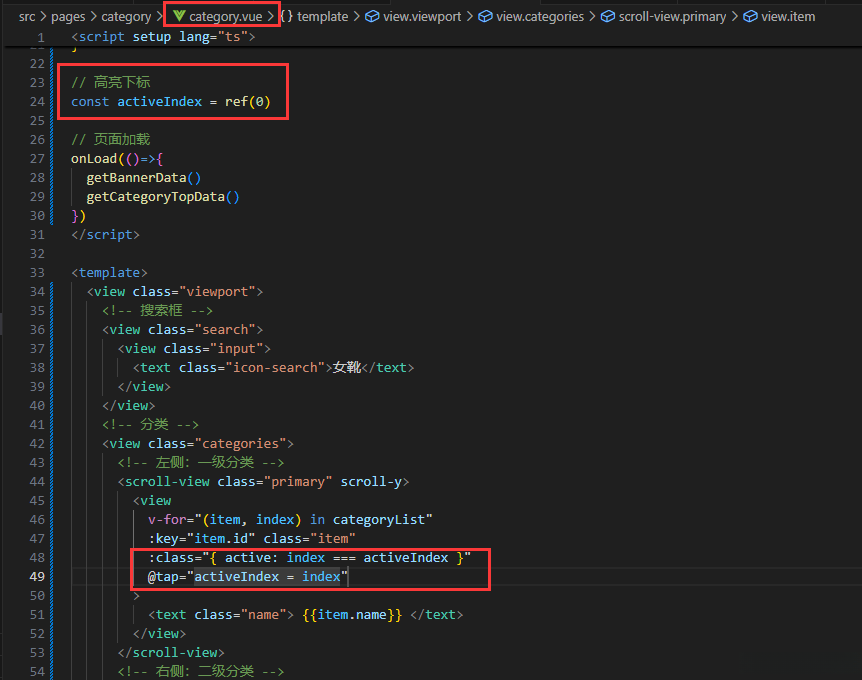Open the pages breadcrumb segment
This screenshot has width=862, height=680.
pyautogui.click(x=68, y=16)
